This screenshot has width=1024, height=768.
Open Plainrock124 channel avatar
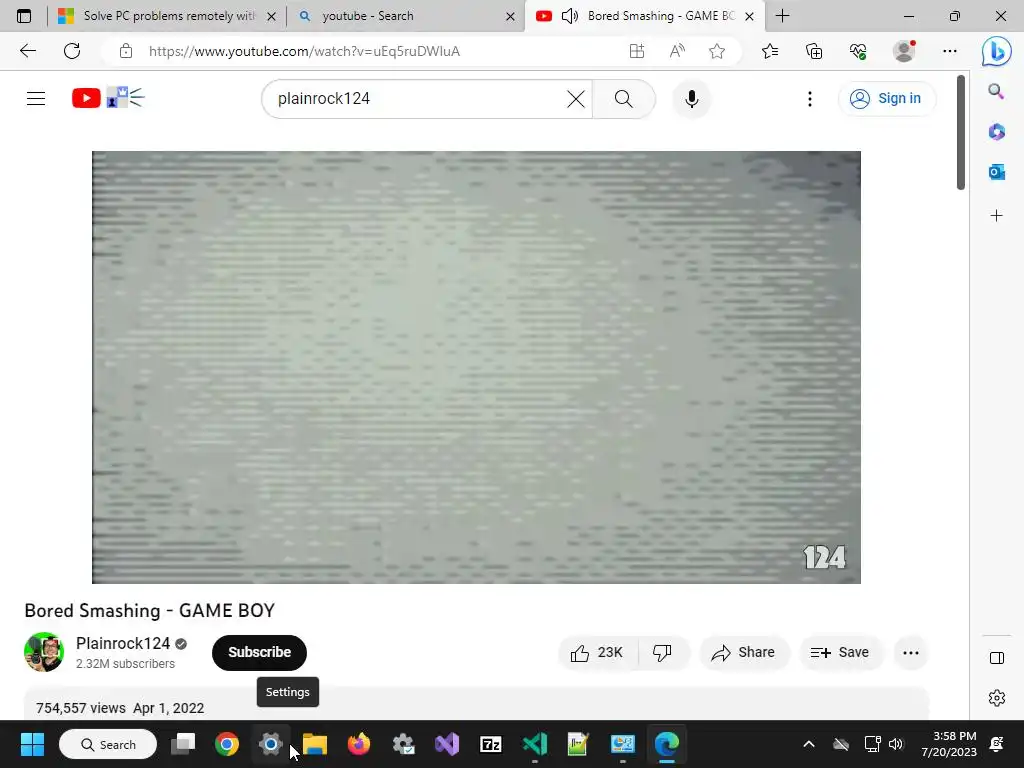pyautogui.click(x=44, y=652)
